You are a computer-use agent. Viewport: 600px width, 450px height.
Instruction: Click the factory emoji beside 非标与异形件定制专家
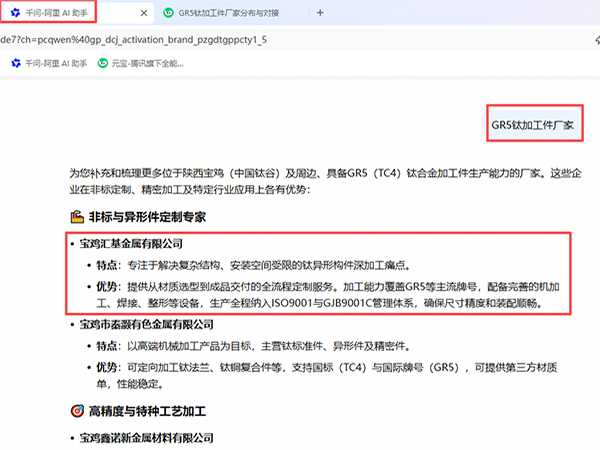[x=77, y=217]
